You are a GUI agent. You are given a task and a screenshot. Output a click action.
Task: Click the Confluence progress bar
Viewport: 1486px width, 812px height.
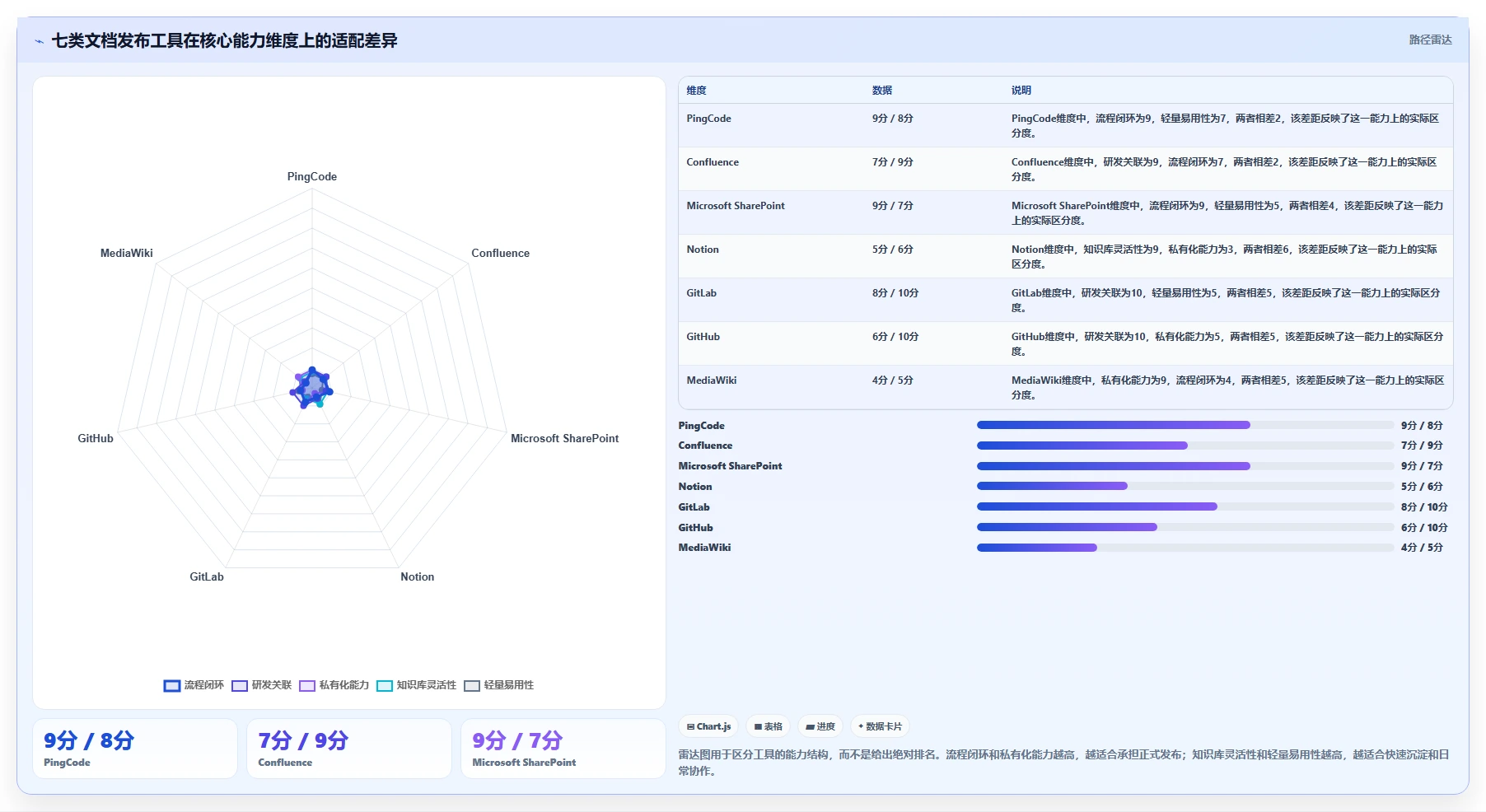1185,446
